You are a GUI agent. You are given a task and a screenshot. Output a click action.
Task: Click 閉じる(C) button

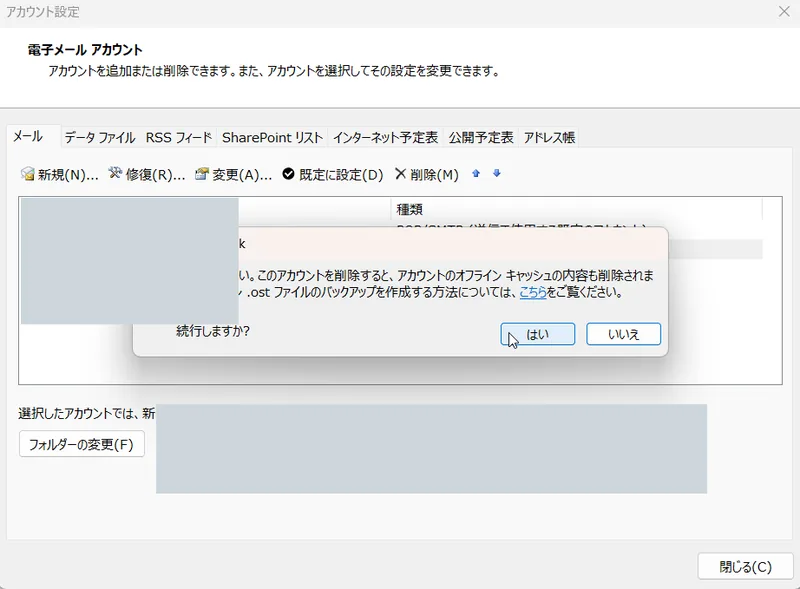pos(745,567)
